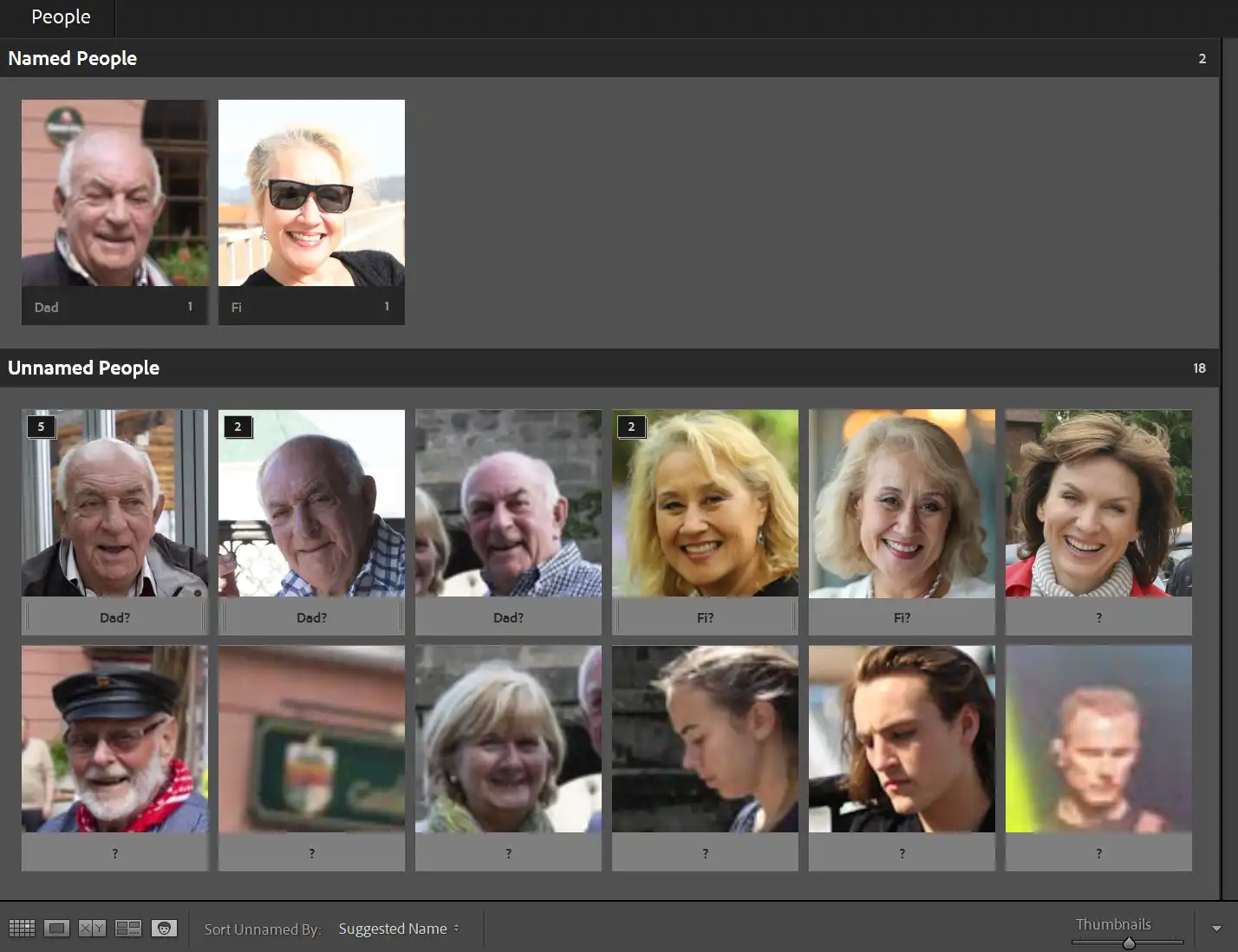1238x952 pixels.
Task: Switch to Loupe view icon
Action: point(57,929)
